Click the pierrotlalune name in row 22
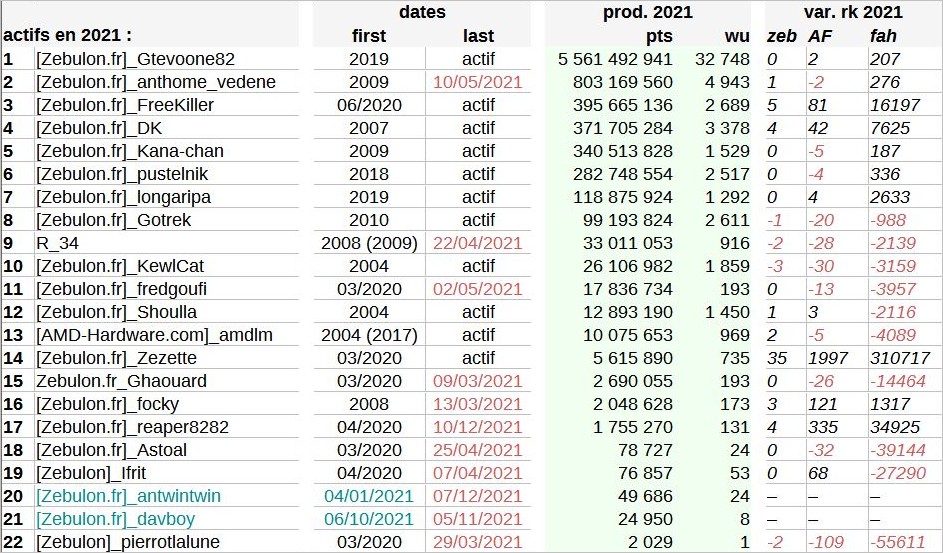Viewport: 943px width, 553px height. point(127,542)
